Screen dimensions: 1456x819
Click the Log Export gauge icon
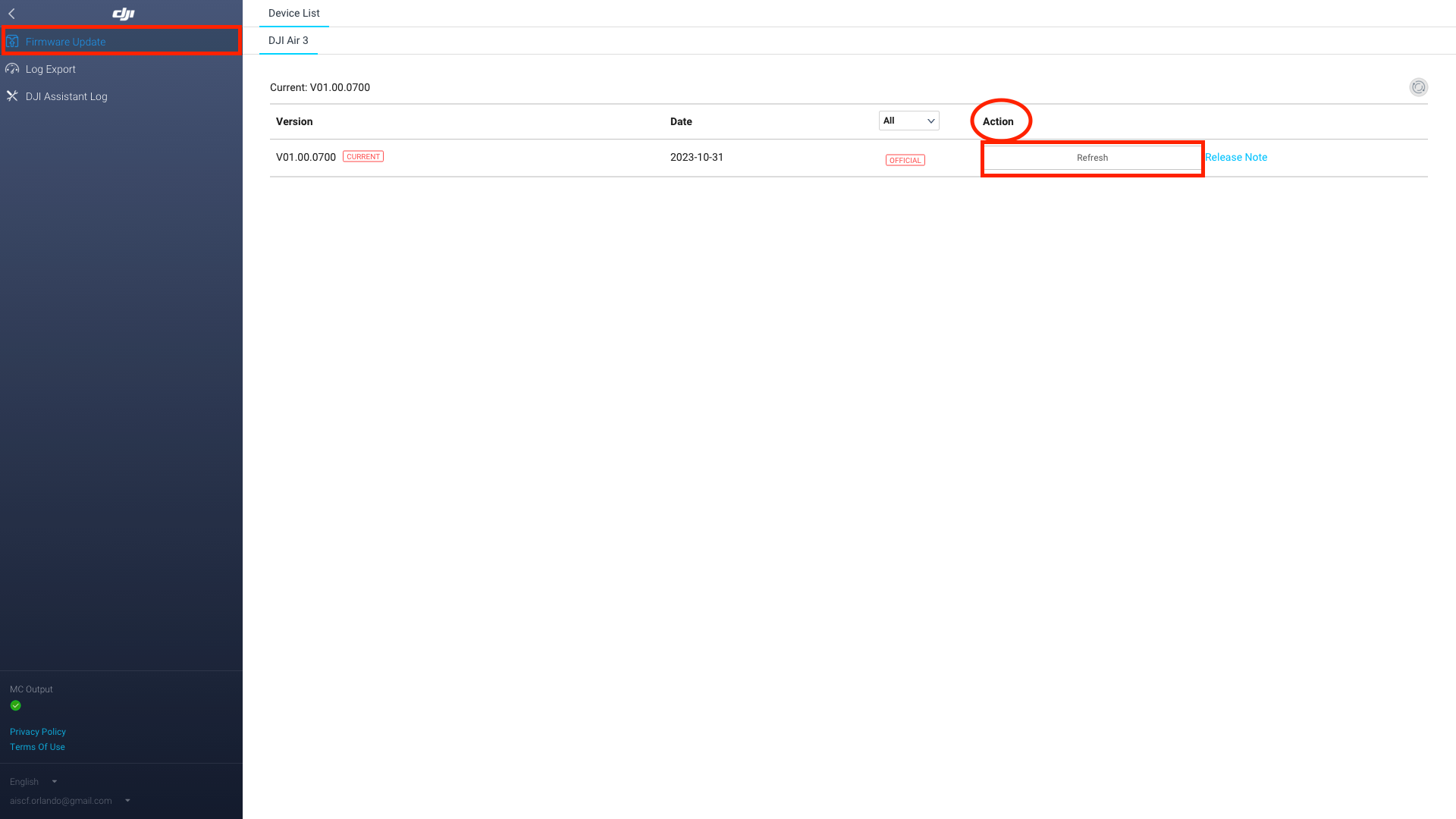pyautogui.click(x=12, y=69)
